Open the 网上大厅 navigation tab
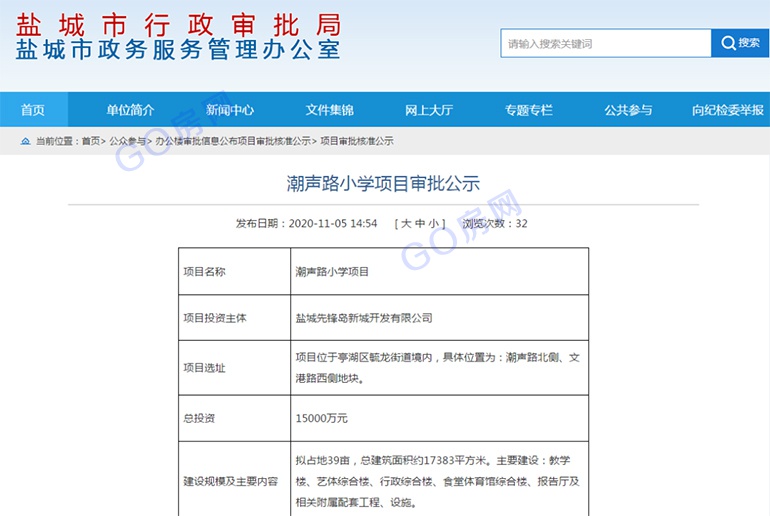 click(x=429, y=109)
